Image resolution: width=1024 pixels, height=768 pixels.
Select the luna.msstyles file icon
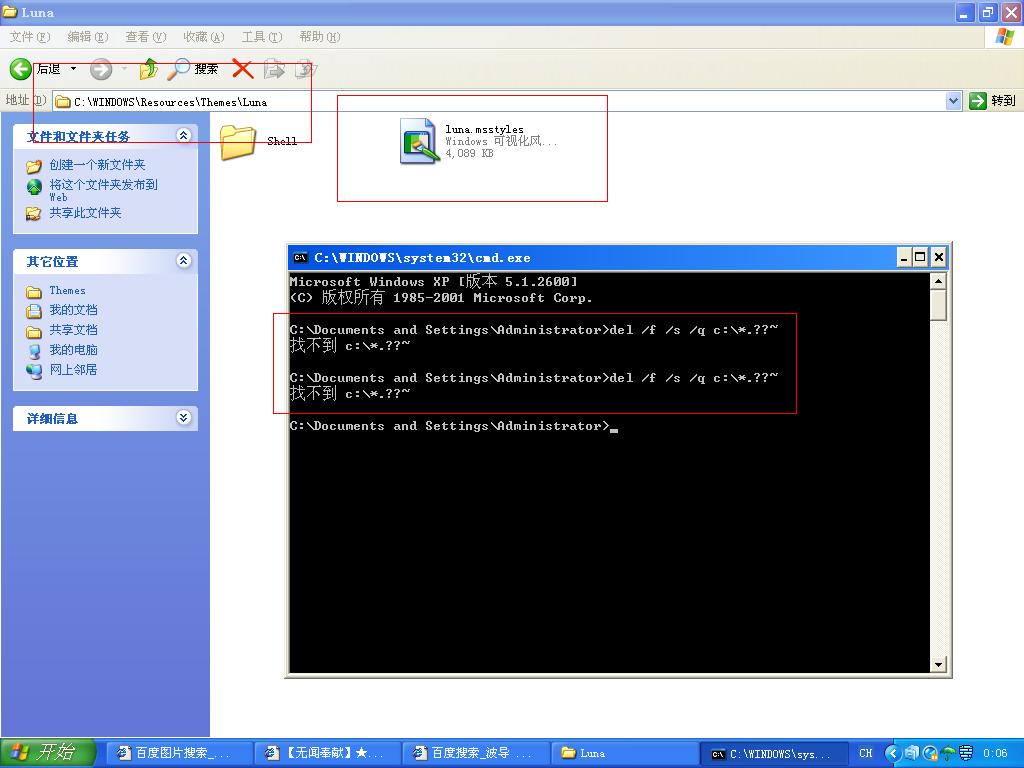420,140
